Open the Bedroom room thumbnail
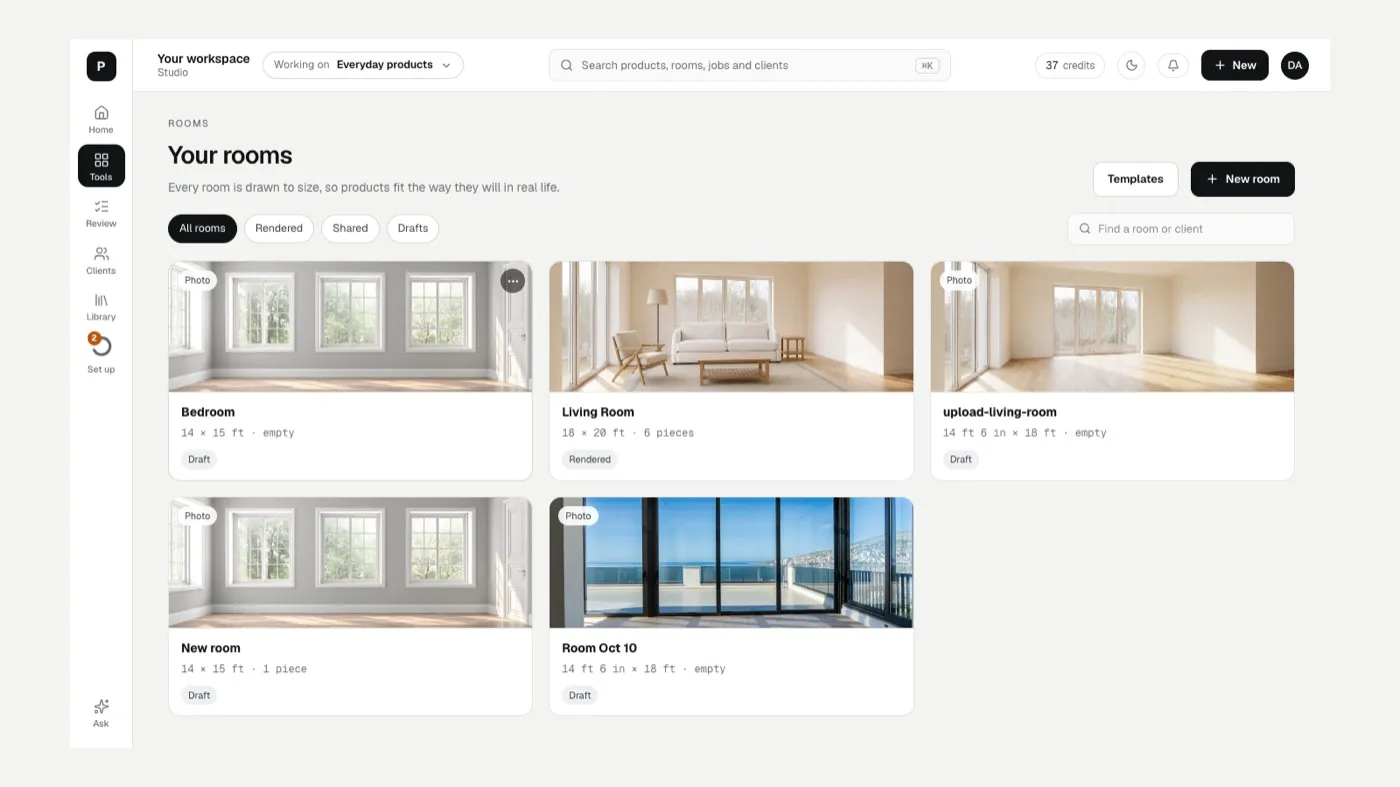This screenshot has width=1400, height=787. (x=350, y=327)
